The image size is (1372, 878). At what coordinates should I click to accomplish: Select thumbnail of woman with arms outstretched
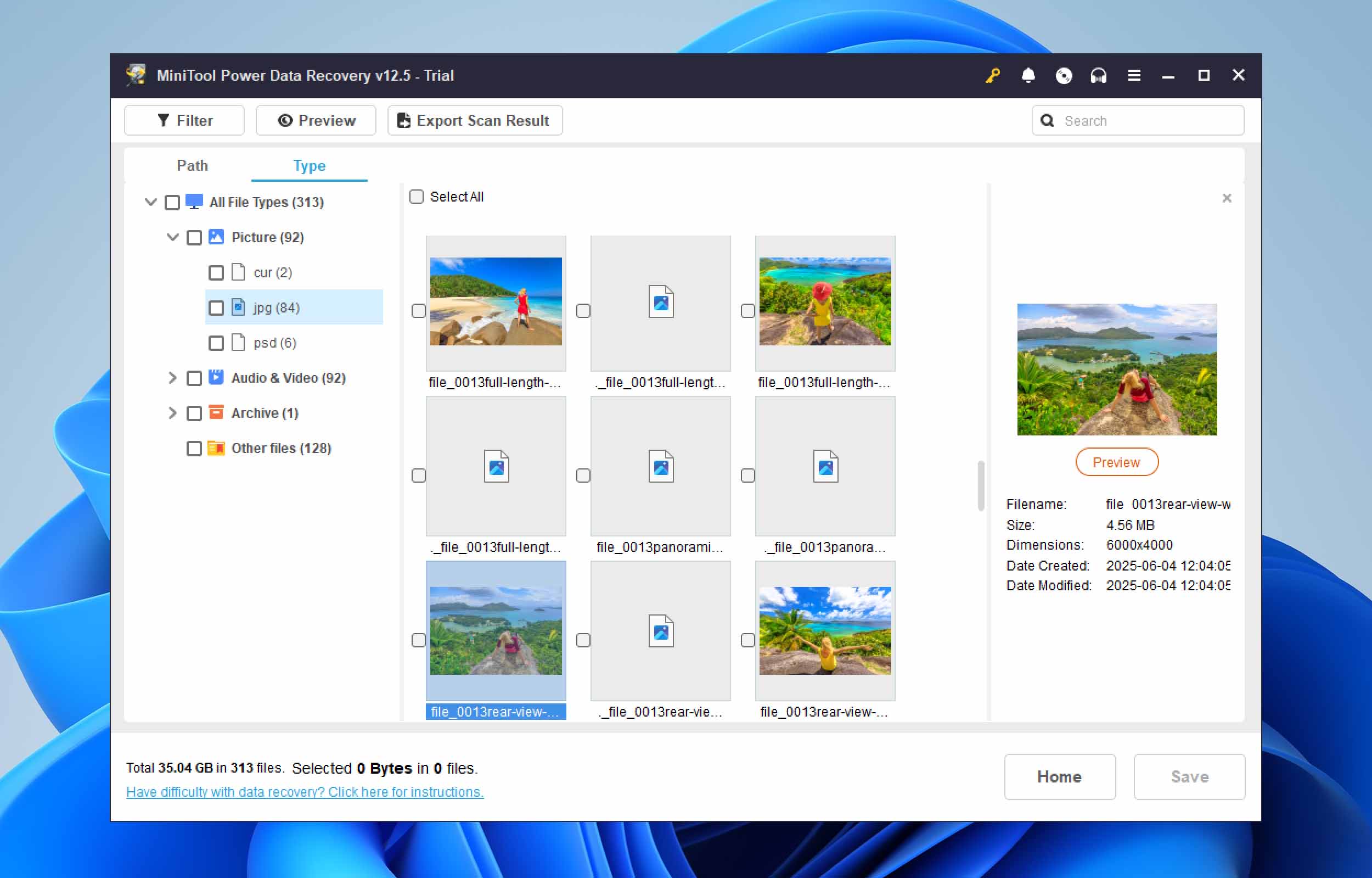pos(825,630)
